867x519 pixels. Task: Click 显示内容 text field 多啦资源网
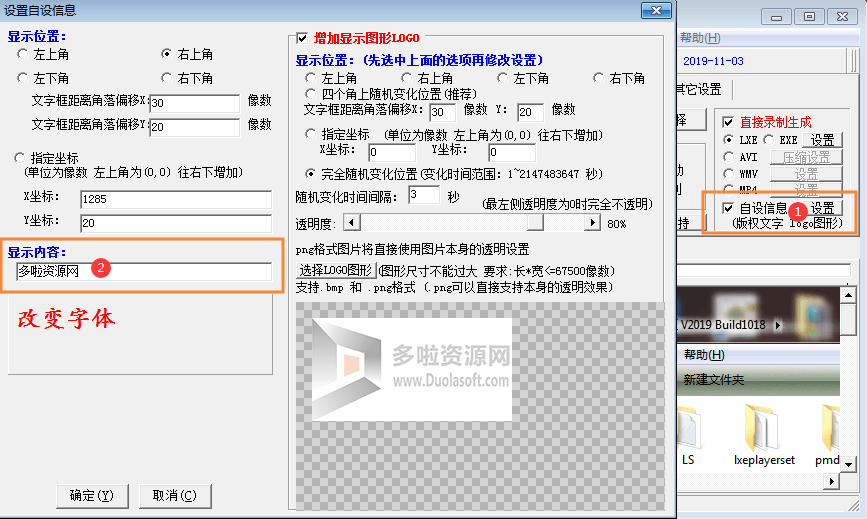coord(144,271)
